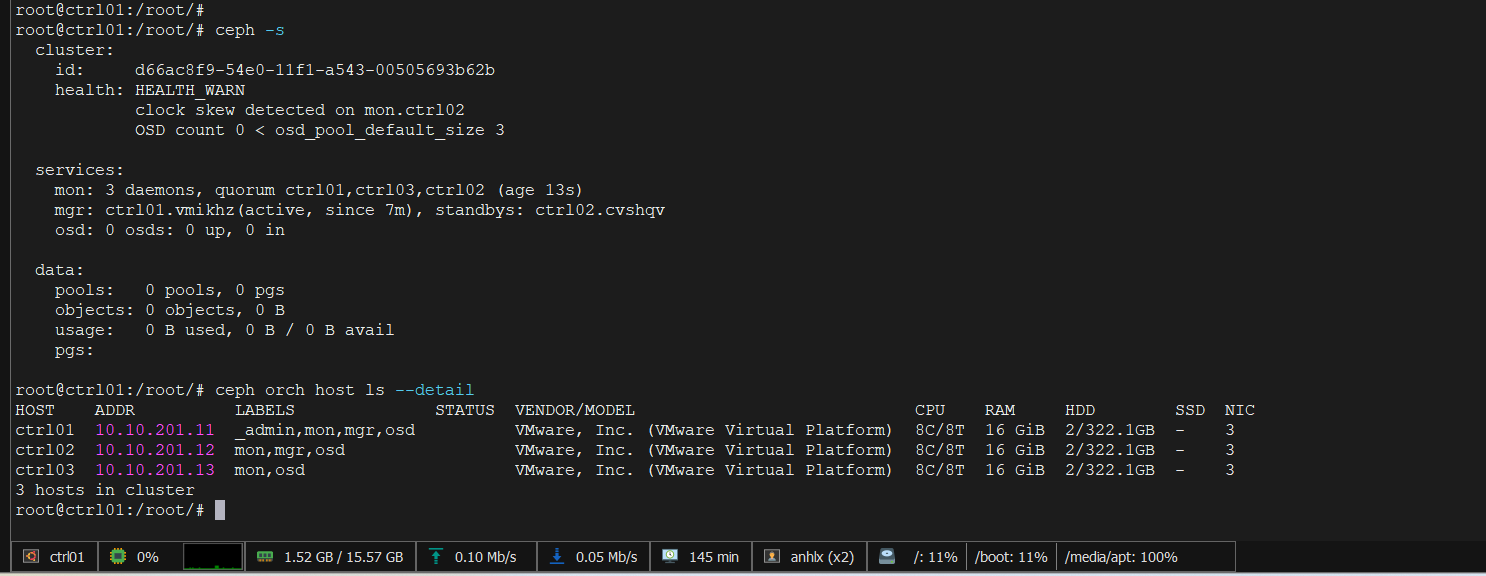Click the 0.10 Mb/s upload rate
1486x576 pixels.
(485, 557)
